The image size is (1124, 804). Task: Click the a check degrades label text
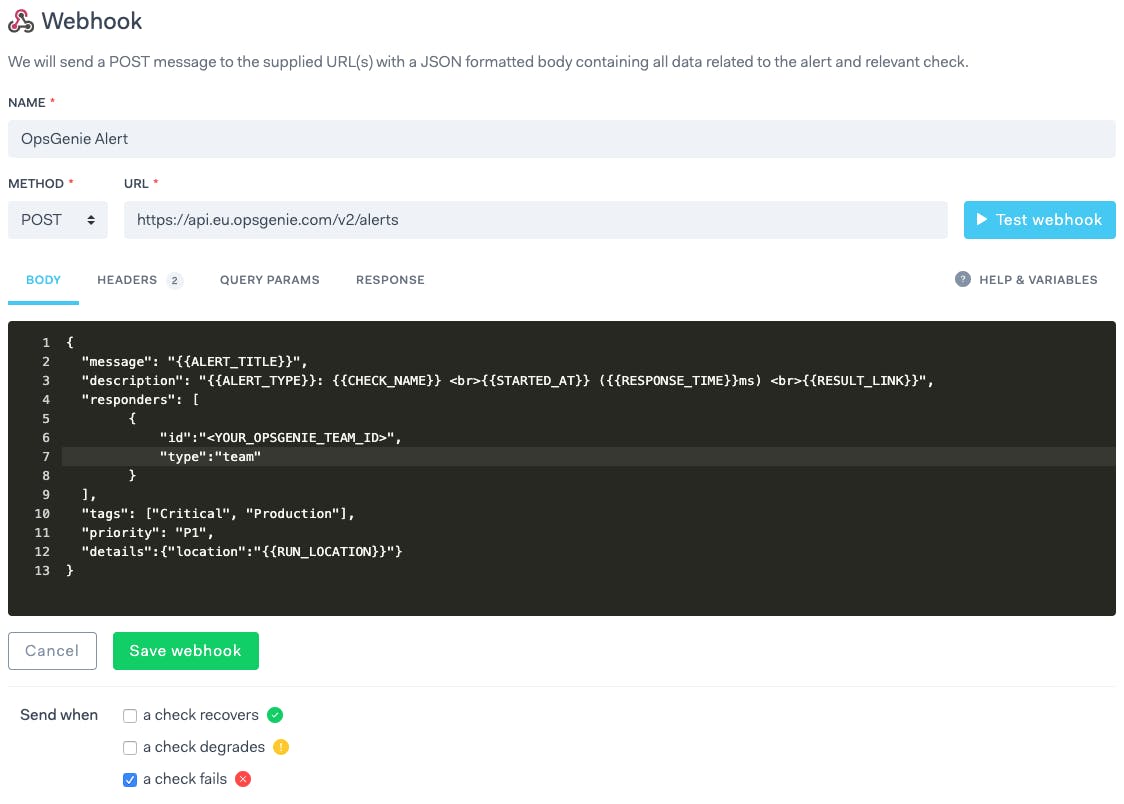click(x=204, y=747)
